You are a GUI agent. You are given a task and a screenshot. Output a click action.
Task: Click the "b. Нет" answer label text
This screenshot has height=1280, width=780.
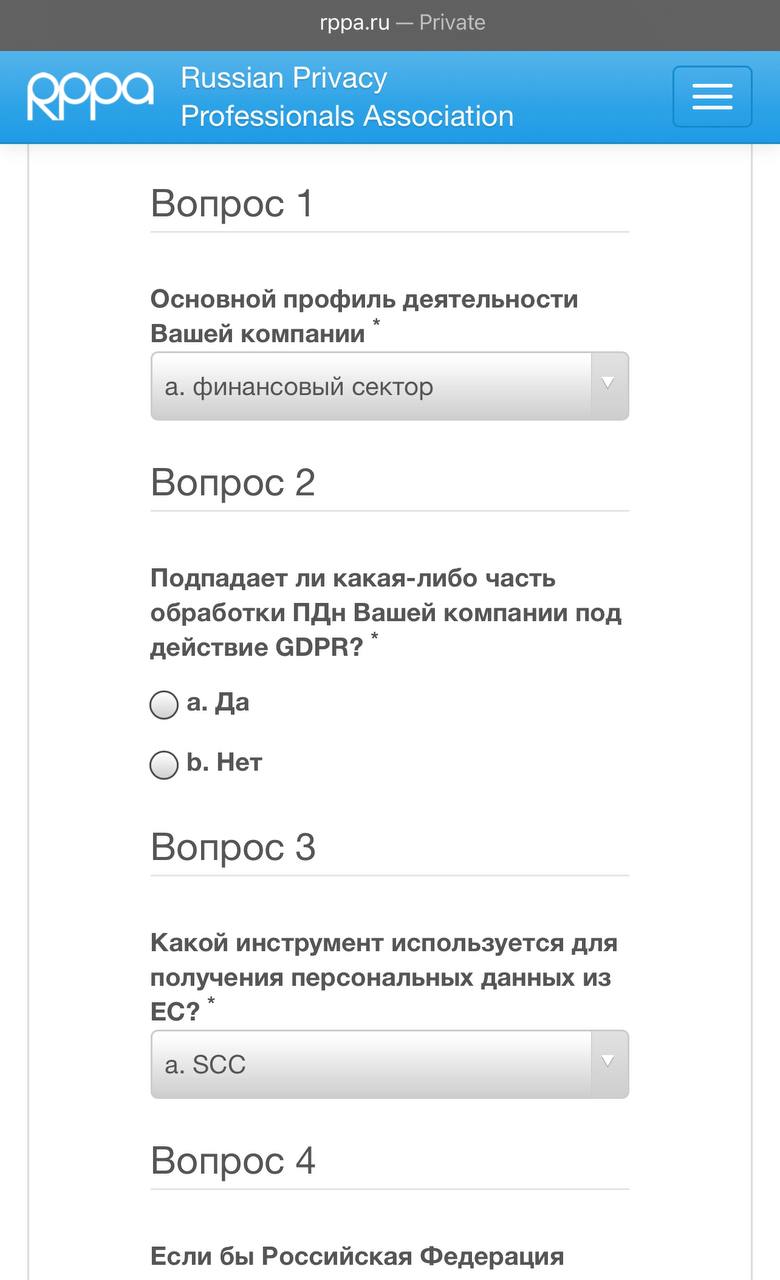click(x=225, y=763)
